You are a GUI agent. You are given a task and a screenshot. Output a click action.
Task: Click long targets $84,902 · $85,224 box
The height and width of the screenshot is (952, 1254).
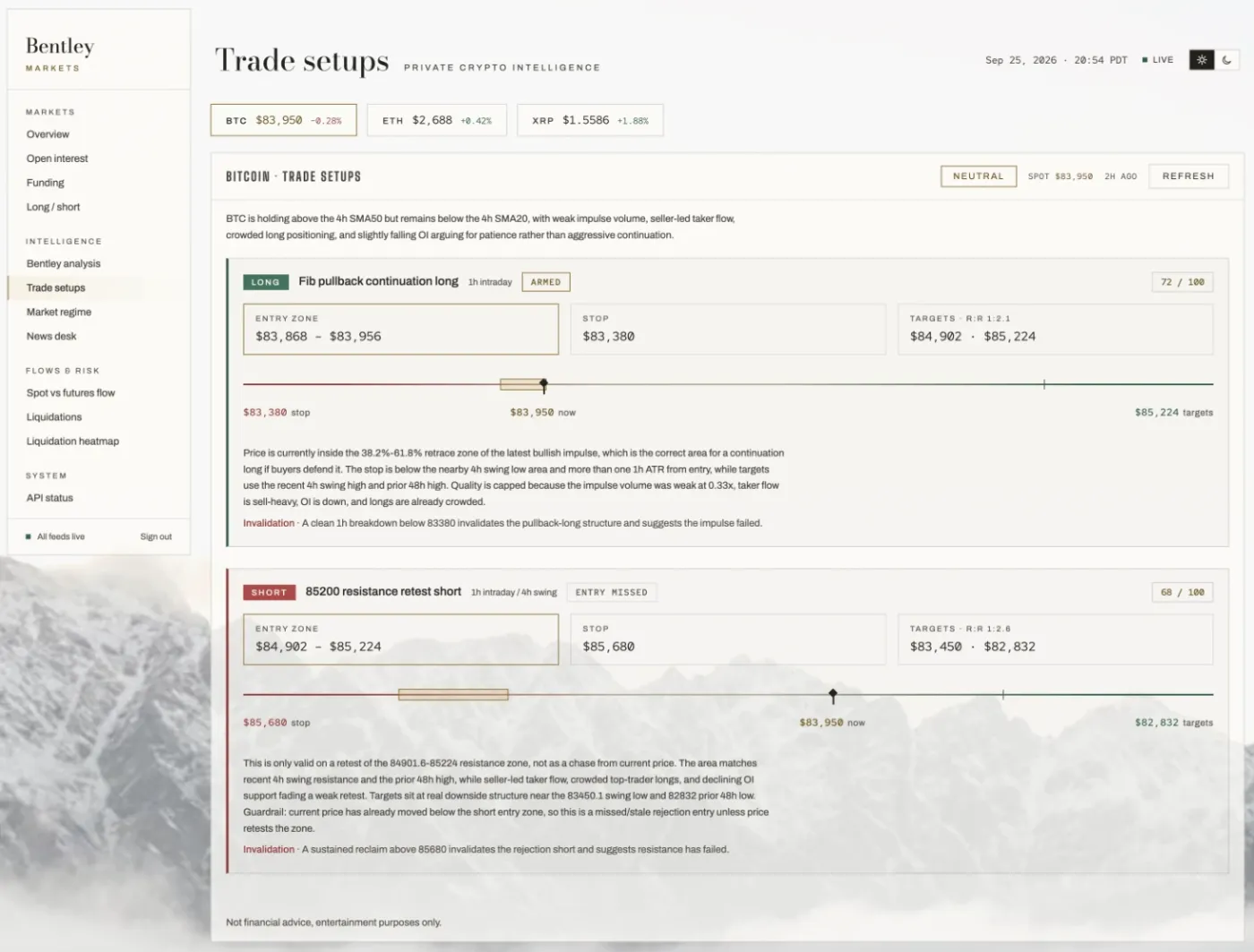click(x=1056, y=329)
